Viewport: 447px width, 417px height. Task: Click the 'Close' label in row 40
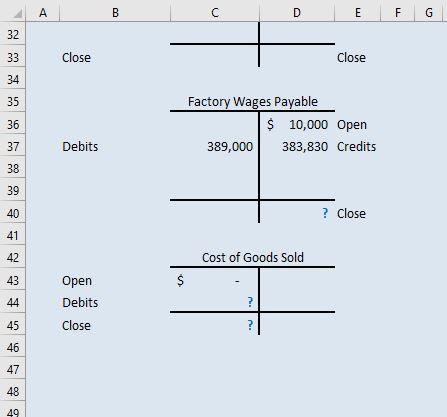coord(351,213)
